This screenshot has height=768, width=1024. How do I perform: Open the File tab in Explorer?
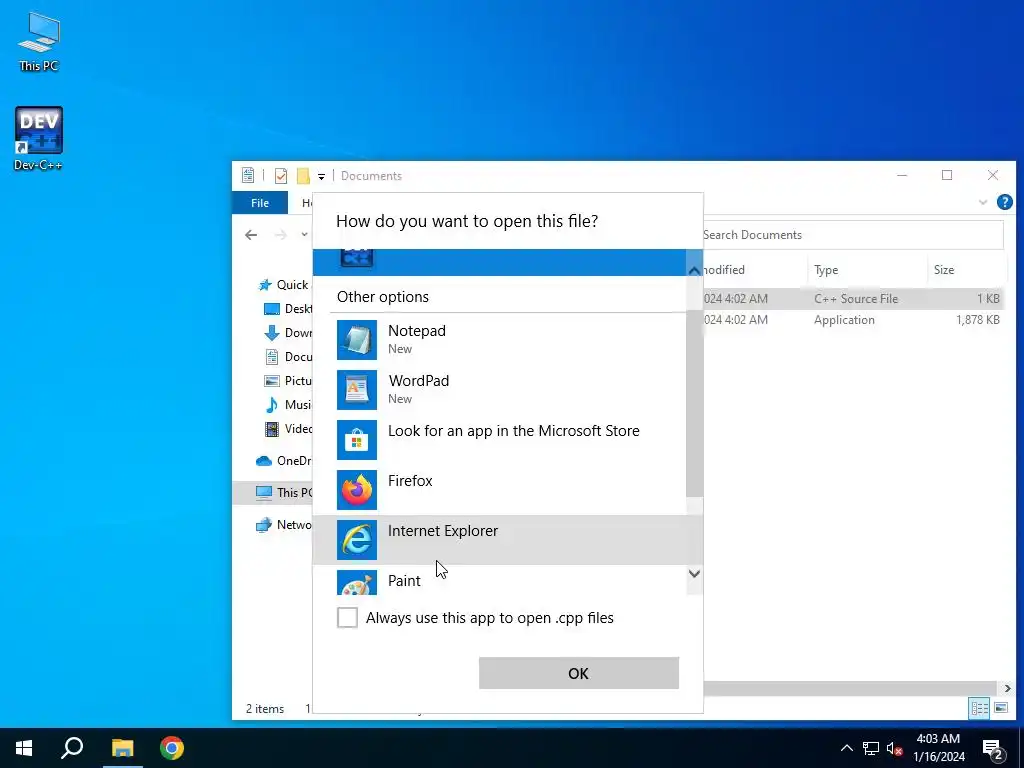(x=260, y=203)
